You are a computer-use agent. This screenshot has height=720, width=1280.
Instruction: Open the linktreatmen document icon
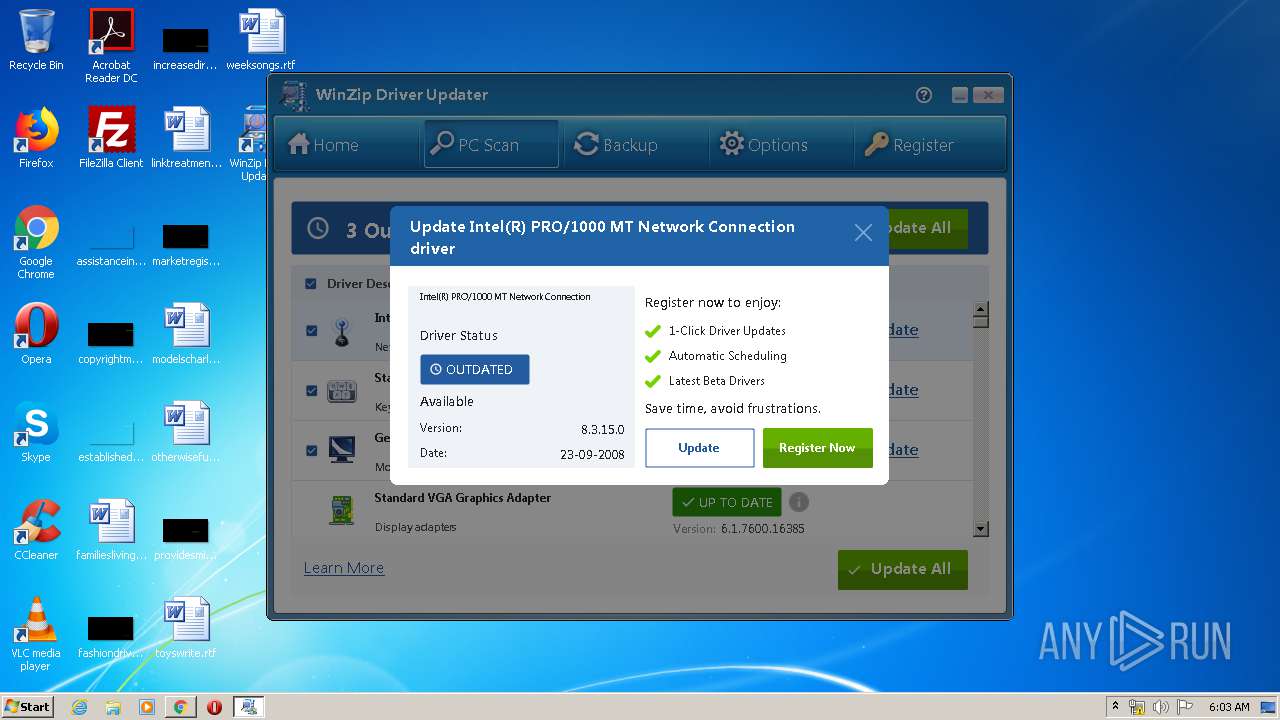coord(186,138)
